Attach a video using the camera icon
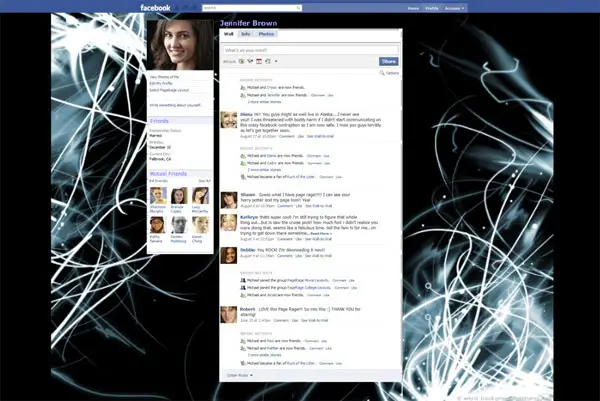The width and height of the screenshot is (600, 401). coord(250,61)
